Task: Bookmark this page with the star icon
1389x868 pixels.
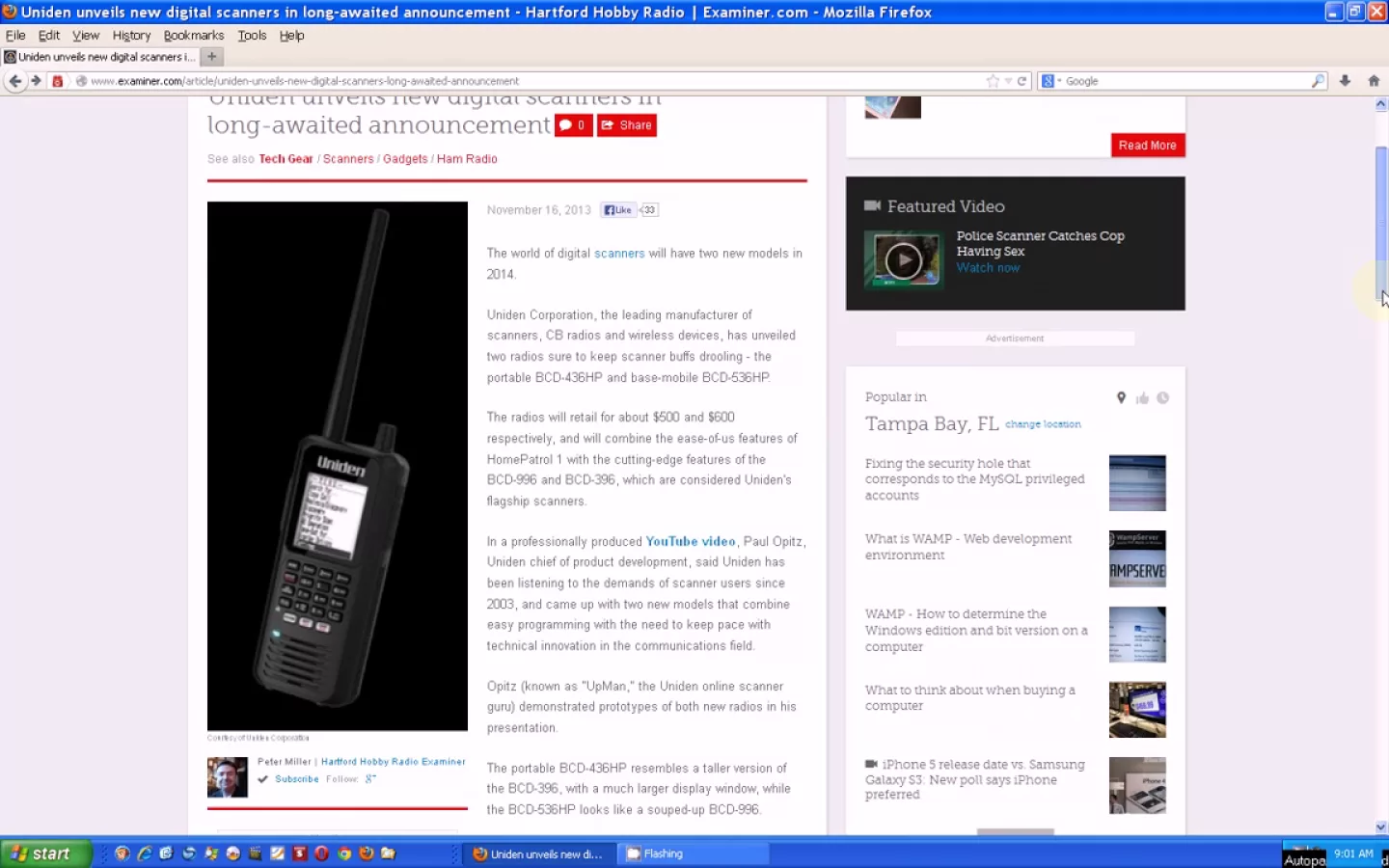Action: [x=993, y=81]
